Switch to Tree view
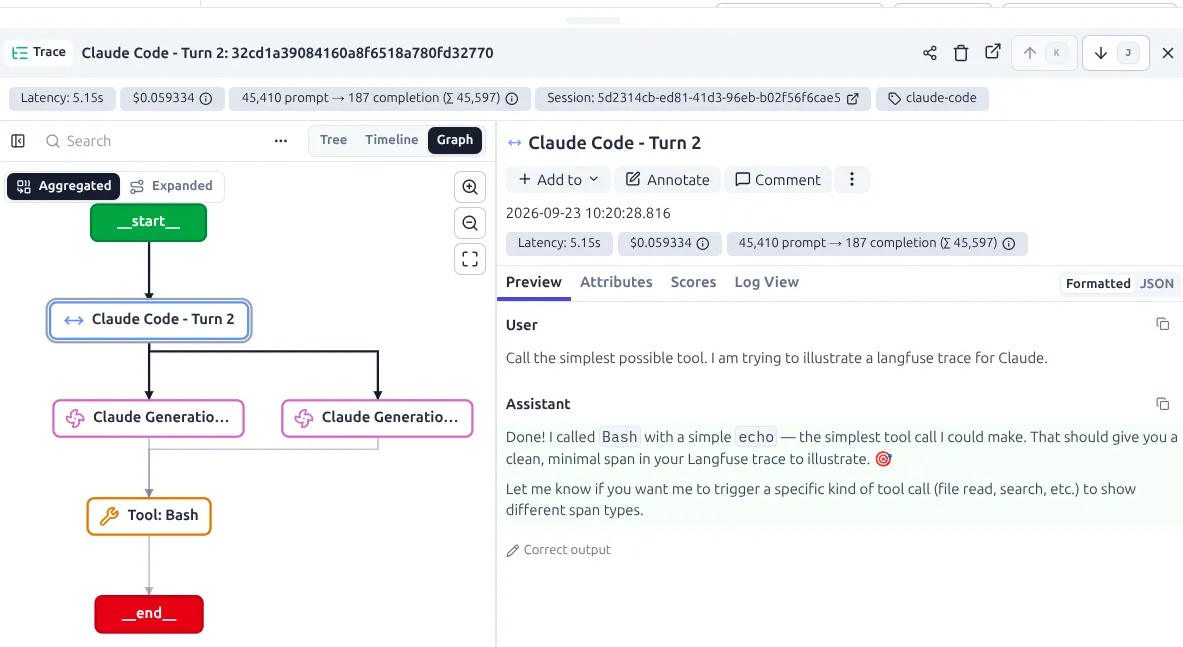The width and height of the screenshot is (1183, 647). pyautogui.click(x=333, y=140)
